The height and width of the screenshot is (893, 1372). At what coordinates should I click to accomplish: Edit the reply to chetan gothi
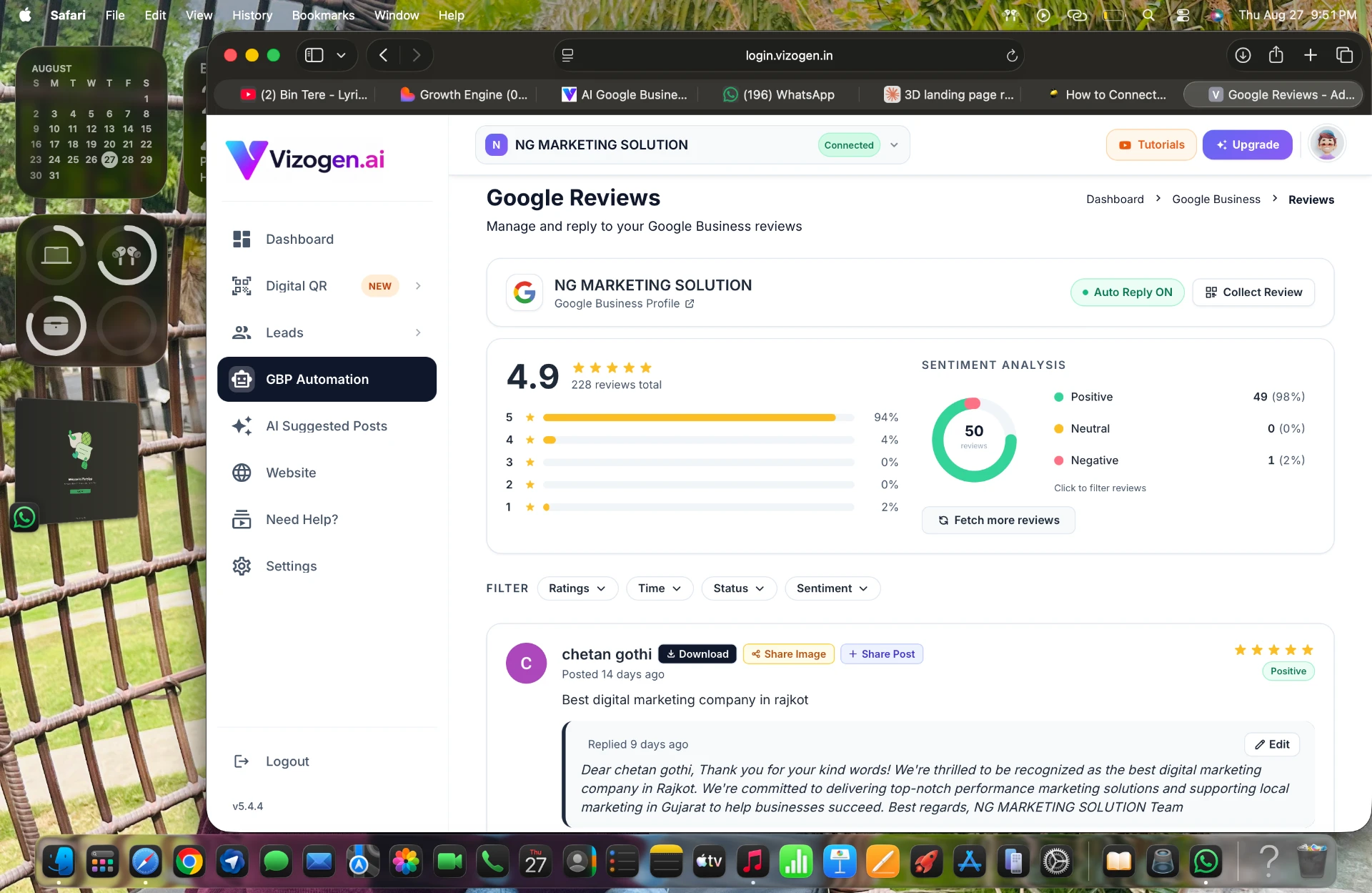1272,744
